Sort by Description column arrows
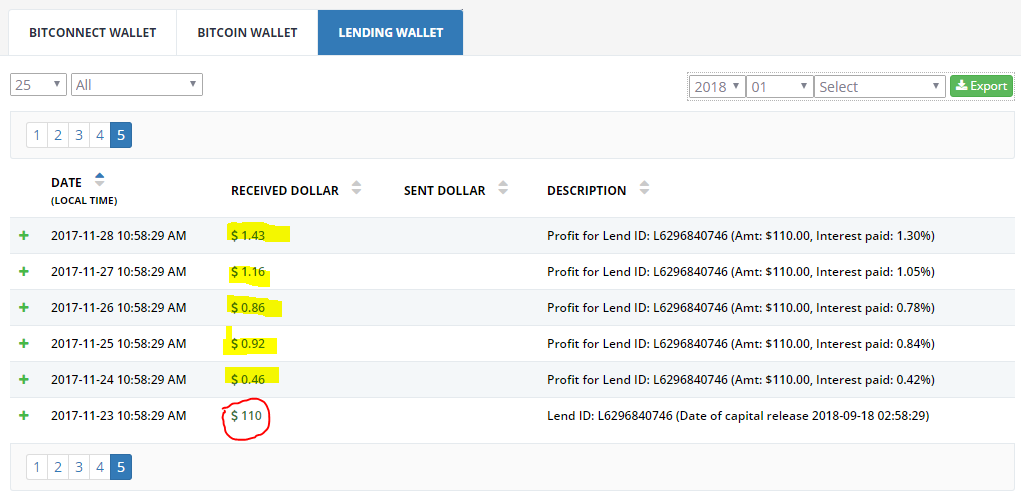Image resolution: width=1021 pixels, height=491 pixels. [644, 188]
